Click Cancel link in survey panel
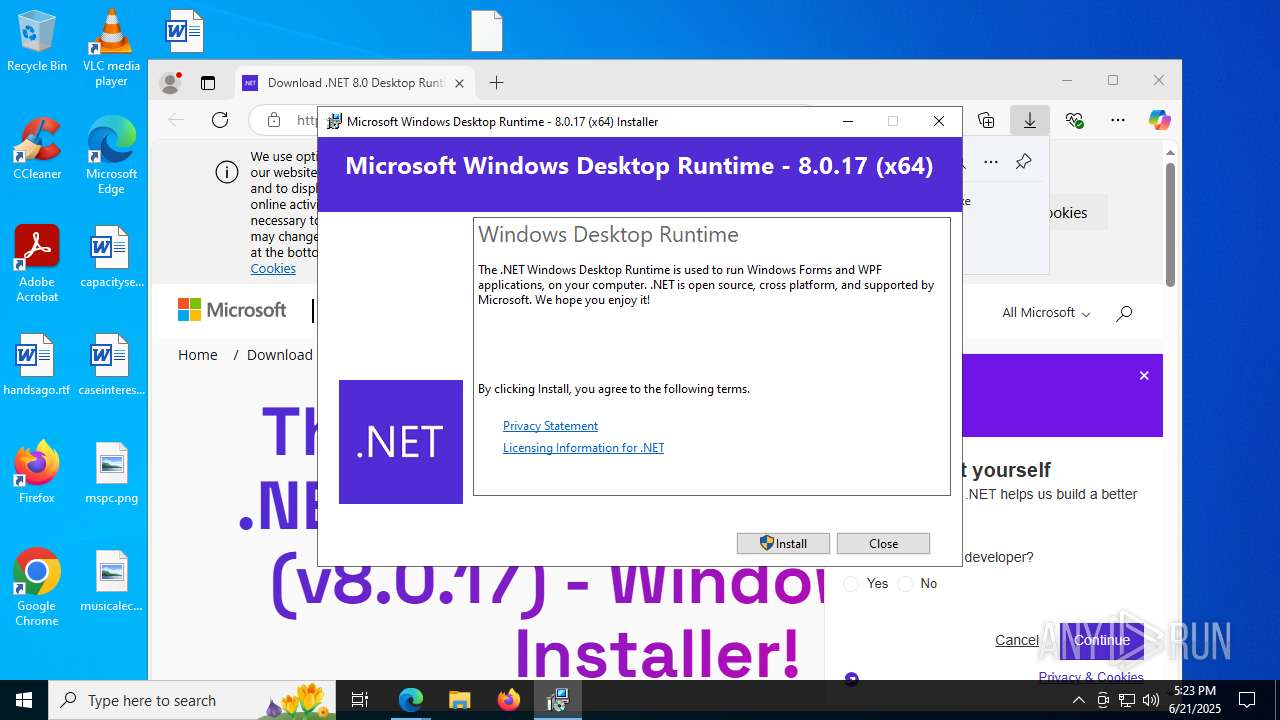The width and height of the screenshot is (1280, 720). coord(1016,640)
